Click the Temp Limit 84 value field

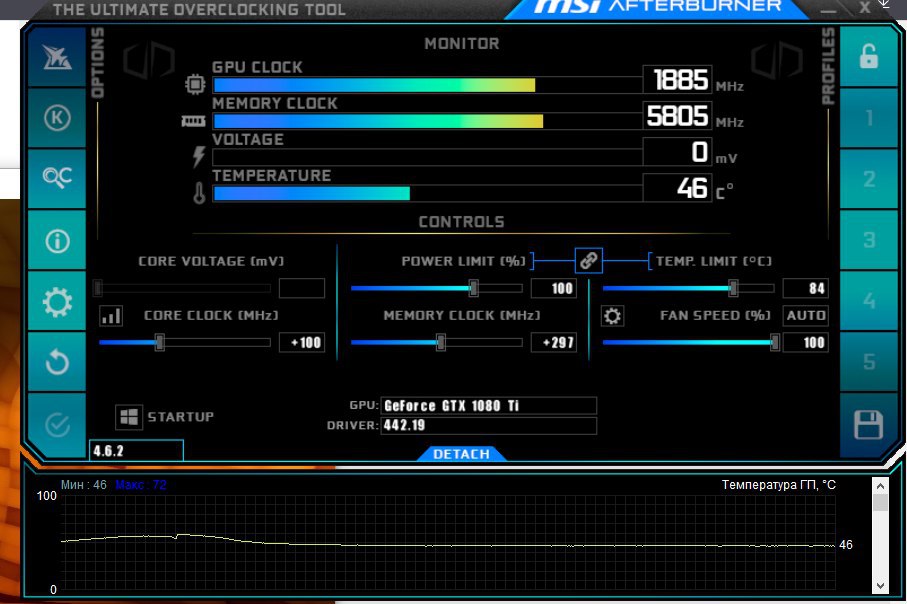click(x=805, y=288)
